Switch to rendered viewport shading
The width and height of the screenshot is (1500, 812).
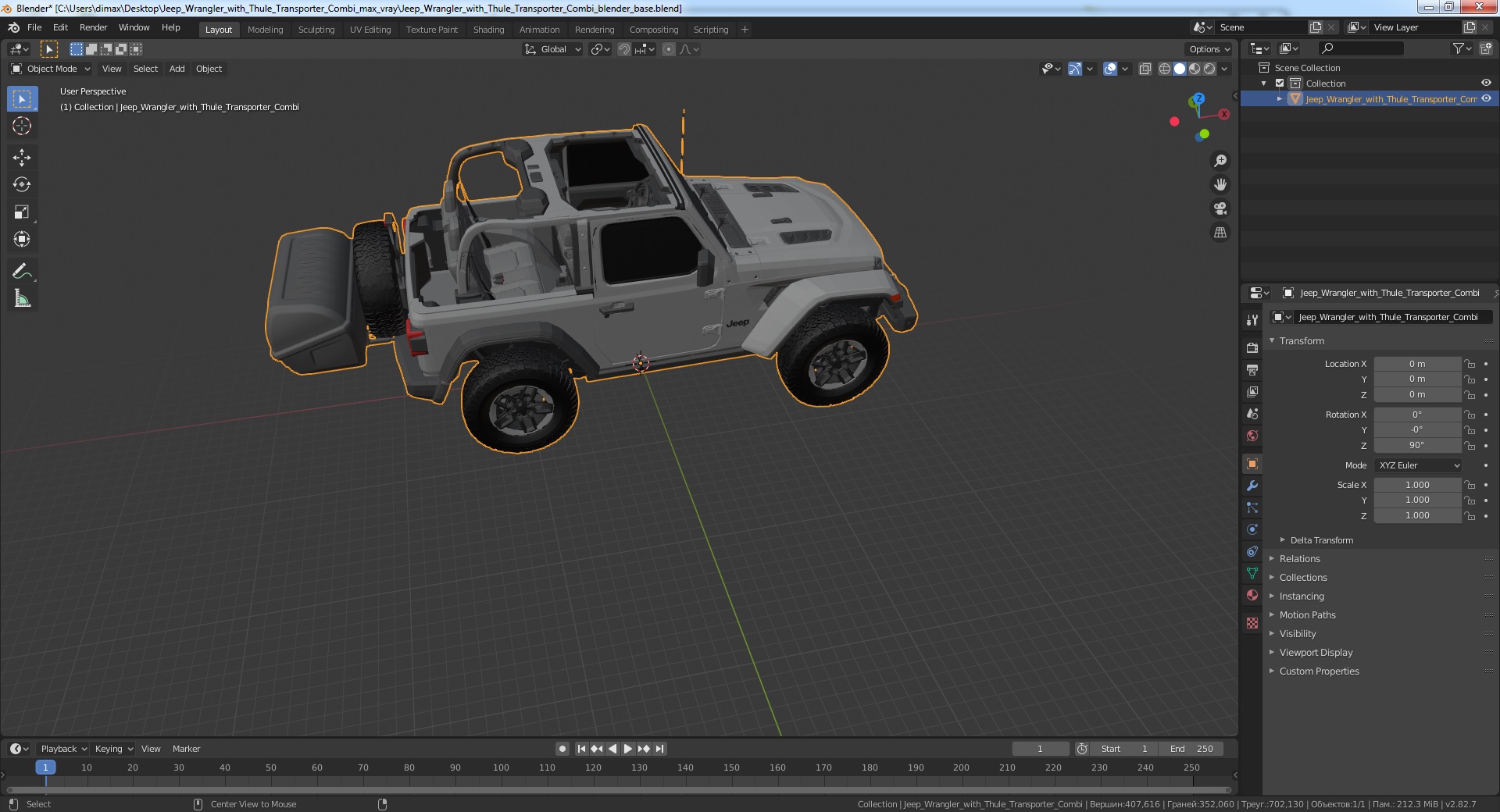point(1209,69)
